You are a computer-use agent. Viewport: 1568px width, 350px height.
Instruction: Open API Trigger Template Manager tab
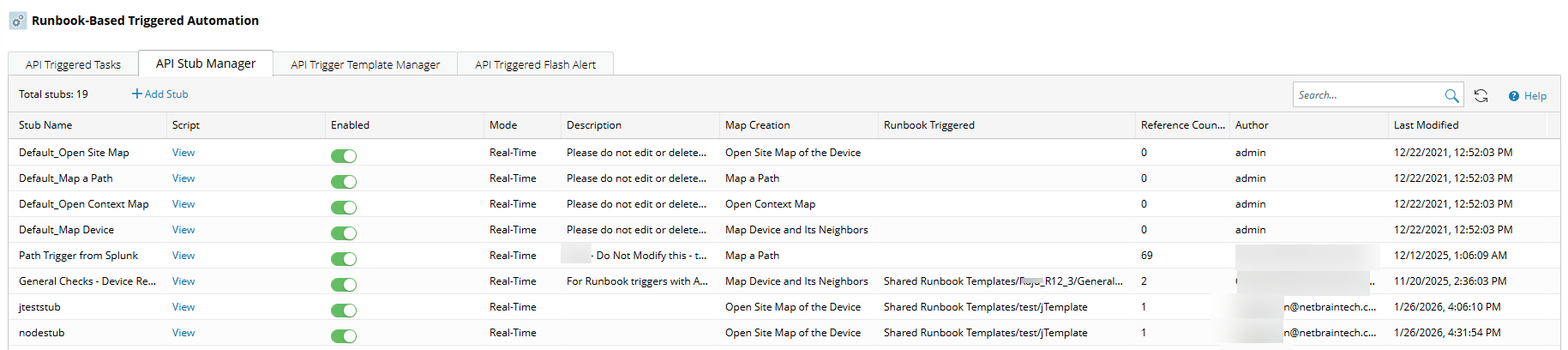[365, 64]
